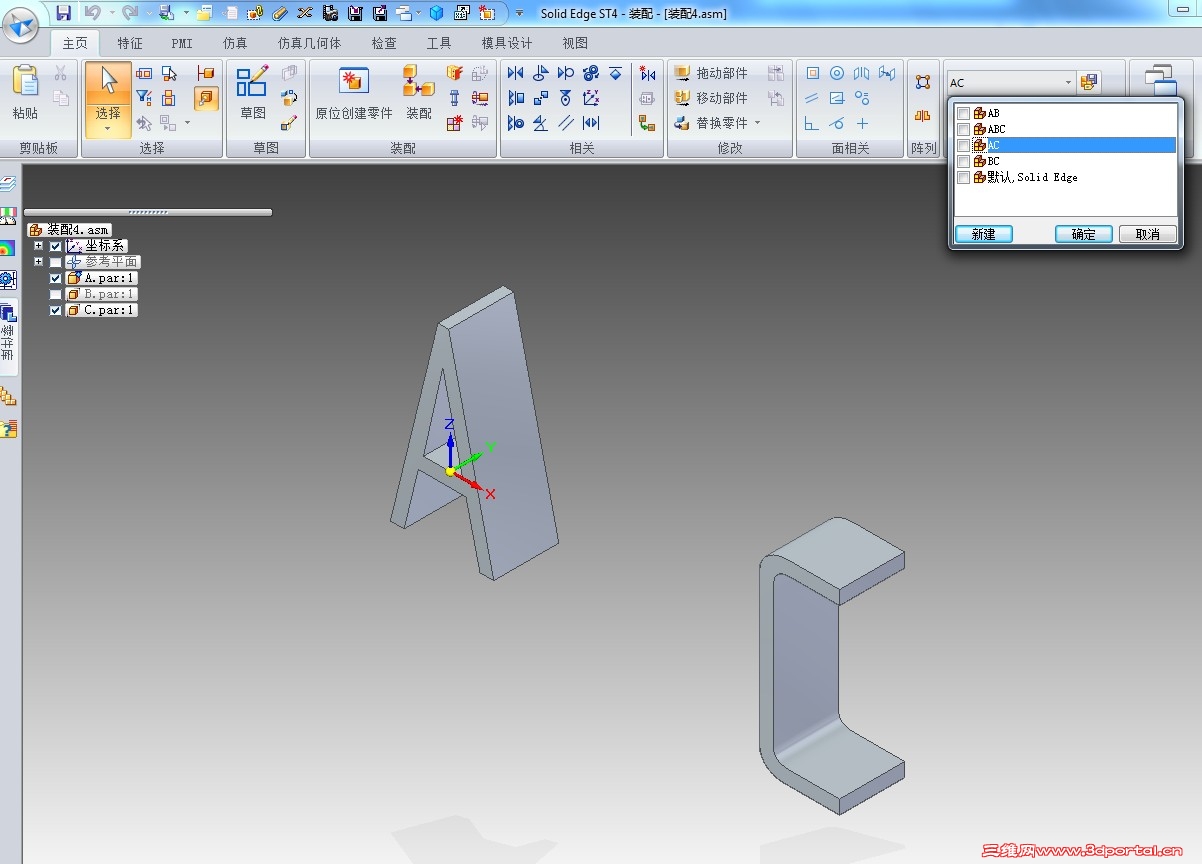This screenshot has height=864, width=1202.
Task: Toggle the 坐标系 visibility checkbox
Action: click(56, 246)
